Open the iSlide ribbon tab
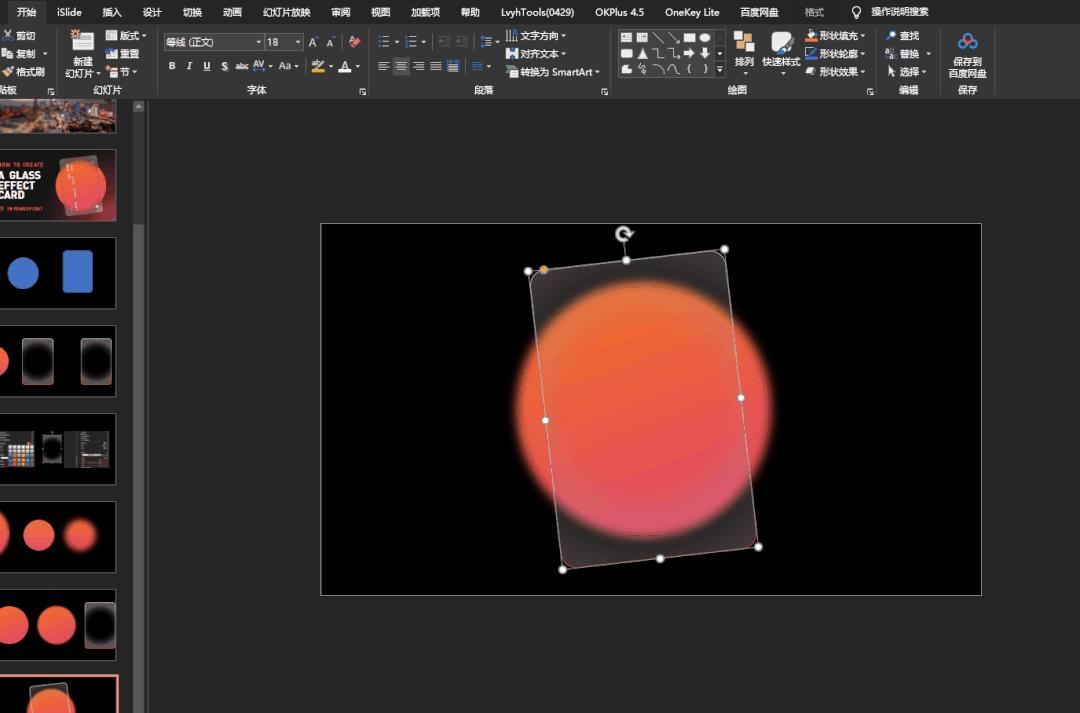 (x=69, y=12)
